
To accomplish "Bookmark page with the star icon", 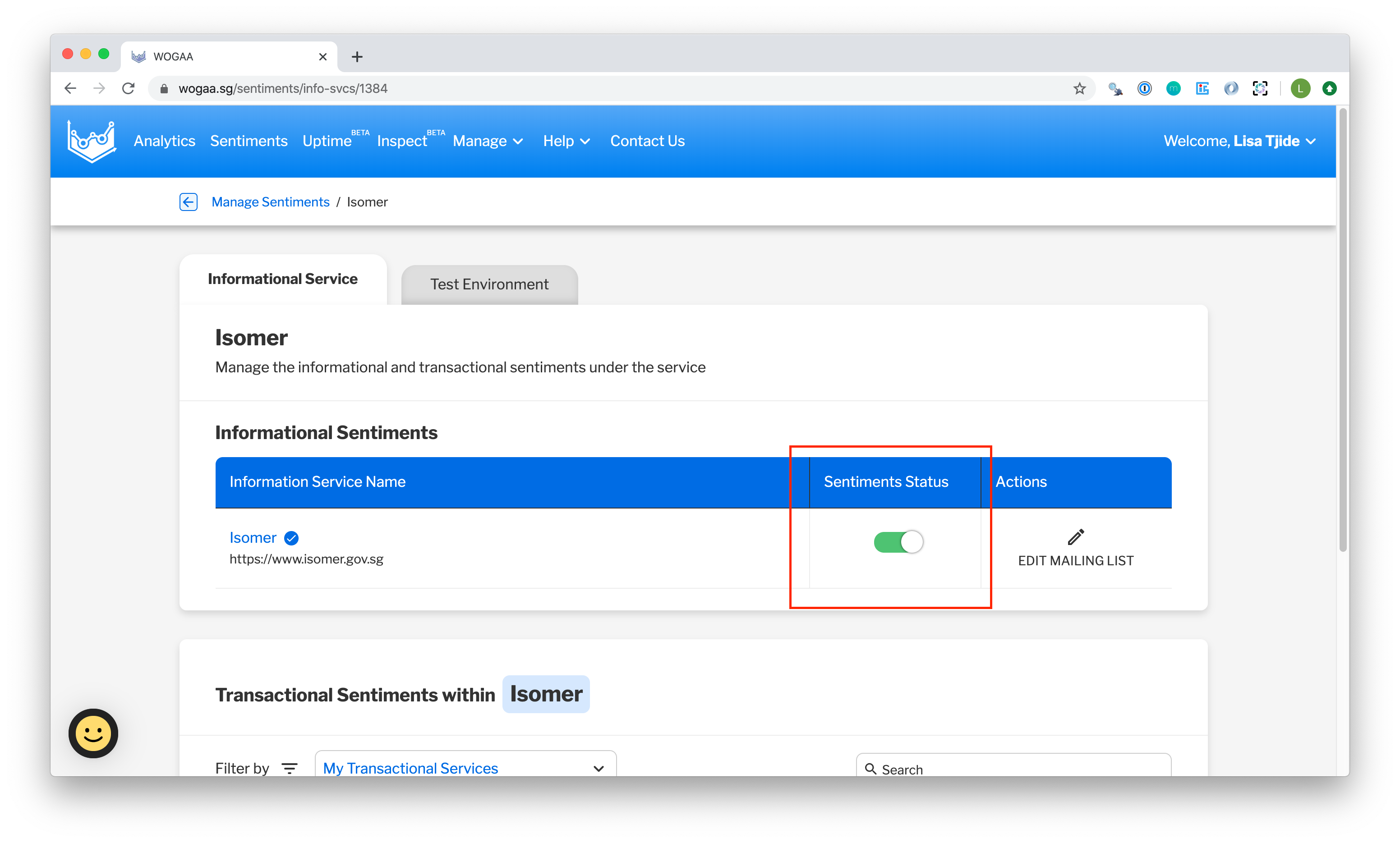I will click(x=1079, y=89).
